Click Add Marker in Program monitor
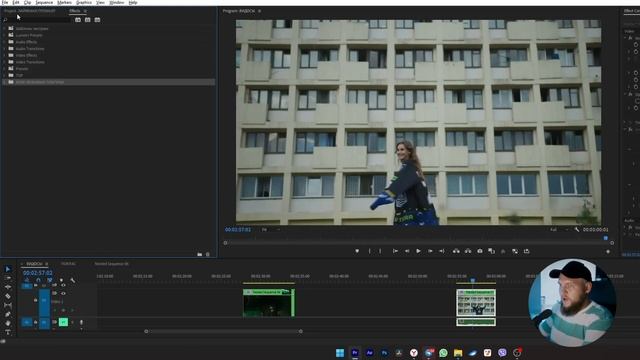Viewport: 640px width, 360px height. [x=357, y=251]
